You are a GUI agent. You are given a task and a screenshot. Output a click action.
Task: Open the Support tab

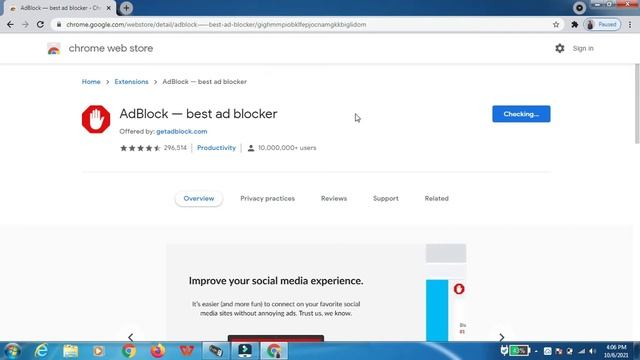386,198
